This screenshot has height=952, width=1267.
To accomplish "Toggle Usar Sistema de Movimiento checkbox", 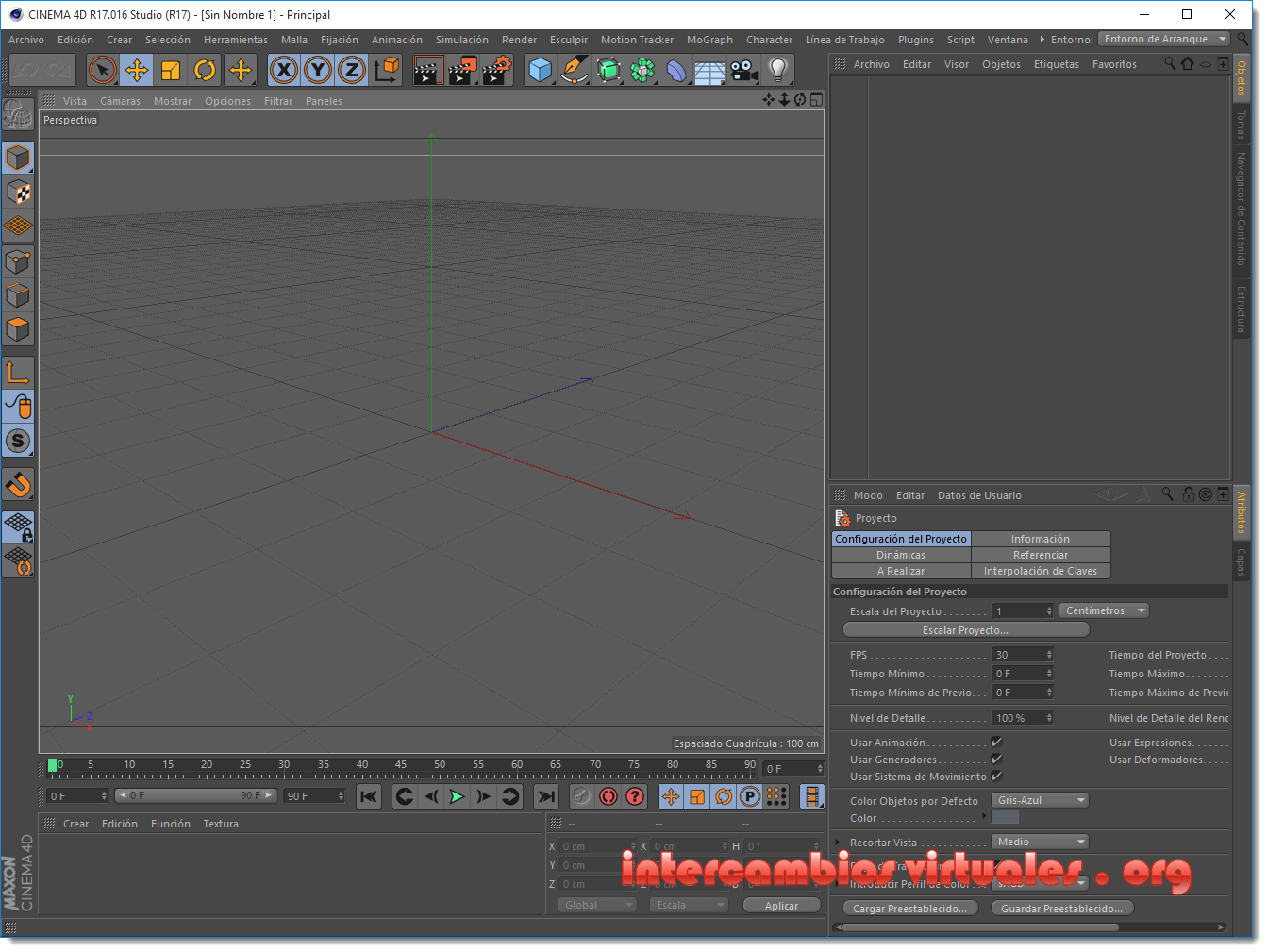I will pyautogui.click(x=996, y=777).
